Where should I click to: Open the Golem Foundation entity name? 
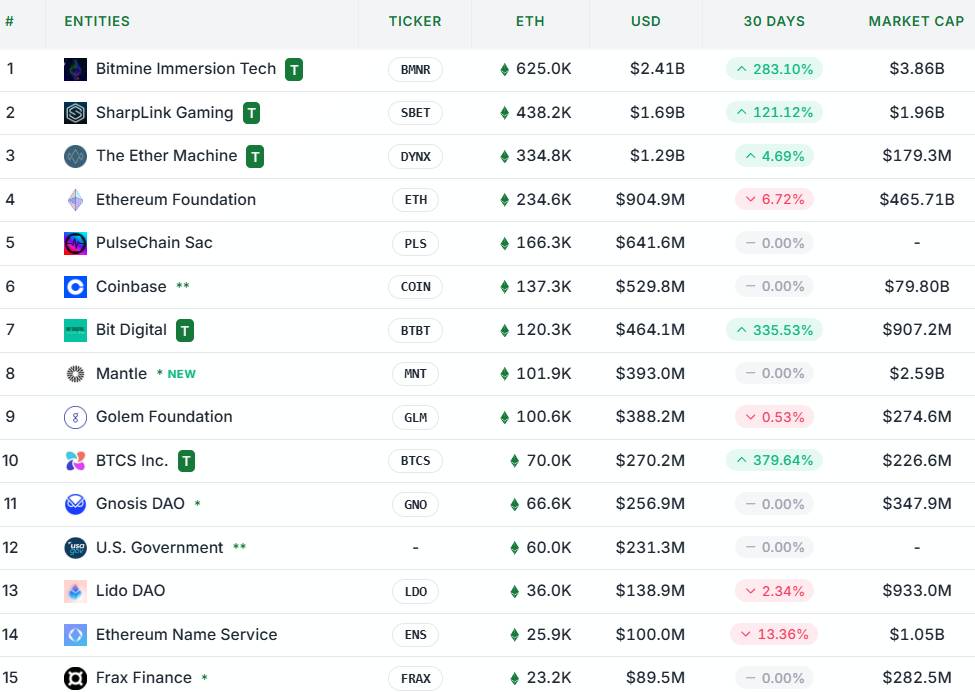[x=164, y=417]
